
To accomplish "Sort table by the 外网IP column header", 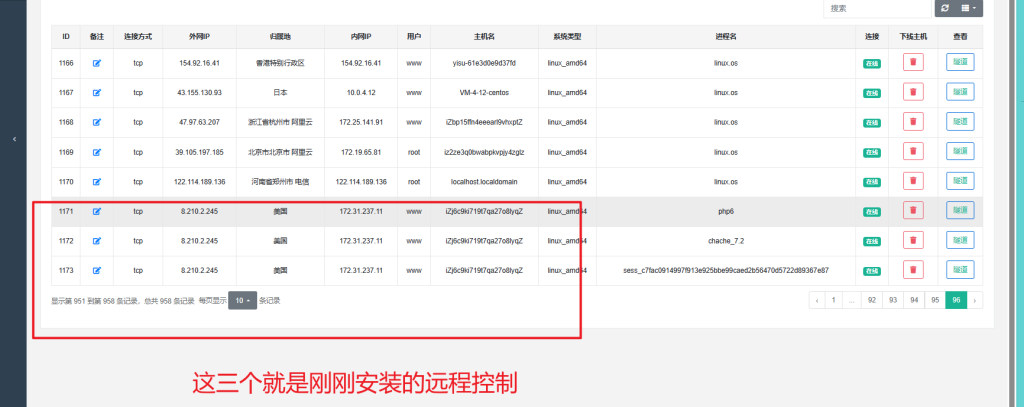I will click(x=200, y=36).
